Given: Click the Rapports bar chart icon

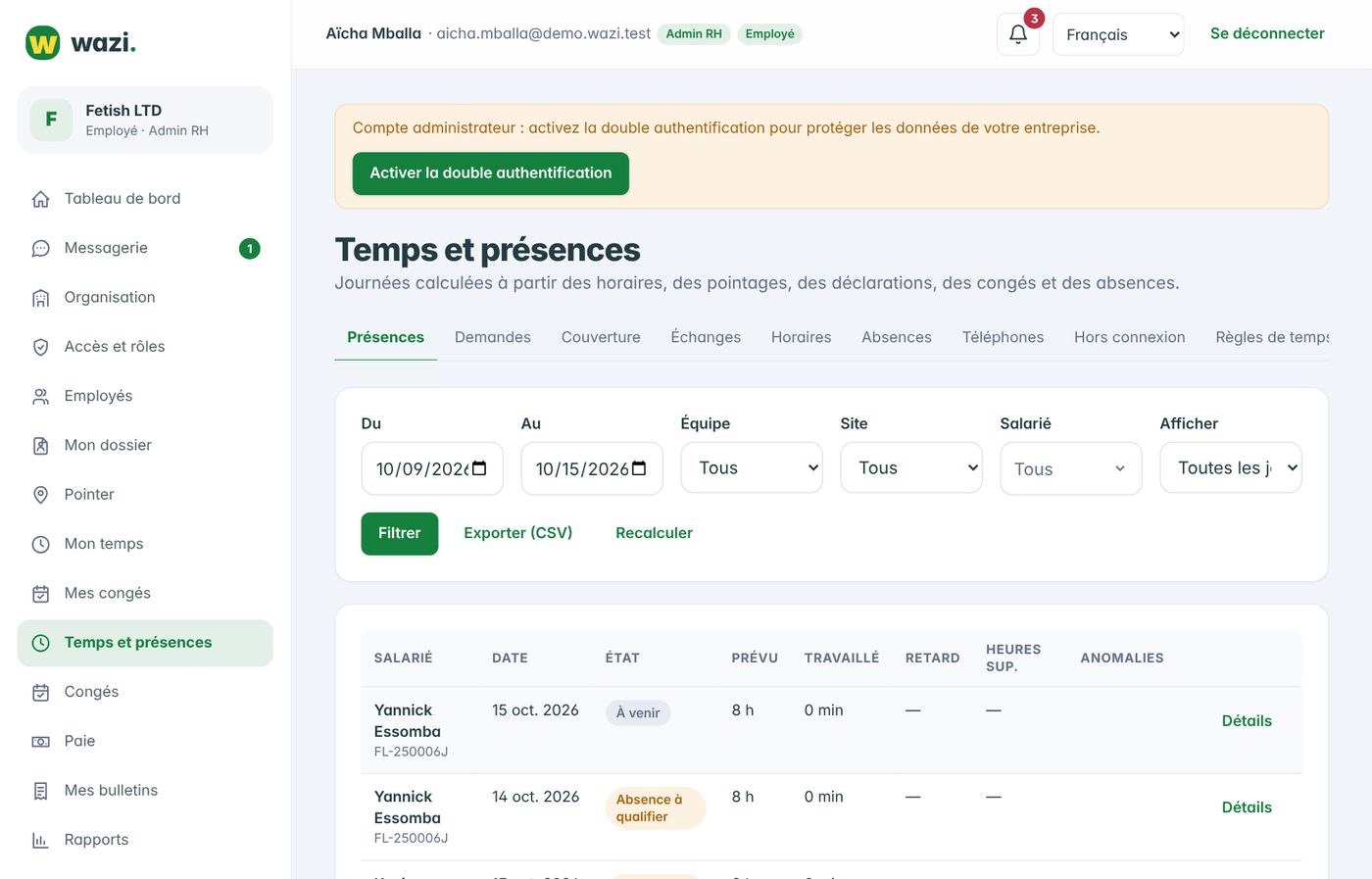Looking at the screenshot, I should (40, 840).
